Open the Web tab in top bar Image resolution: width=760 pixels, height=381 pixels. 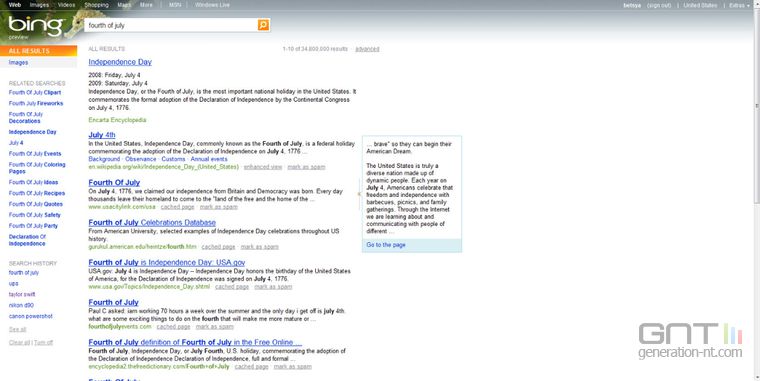(x=15, y=5)
